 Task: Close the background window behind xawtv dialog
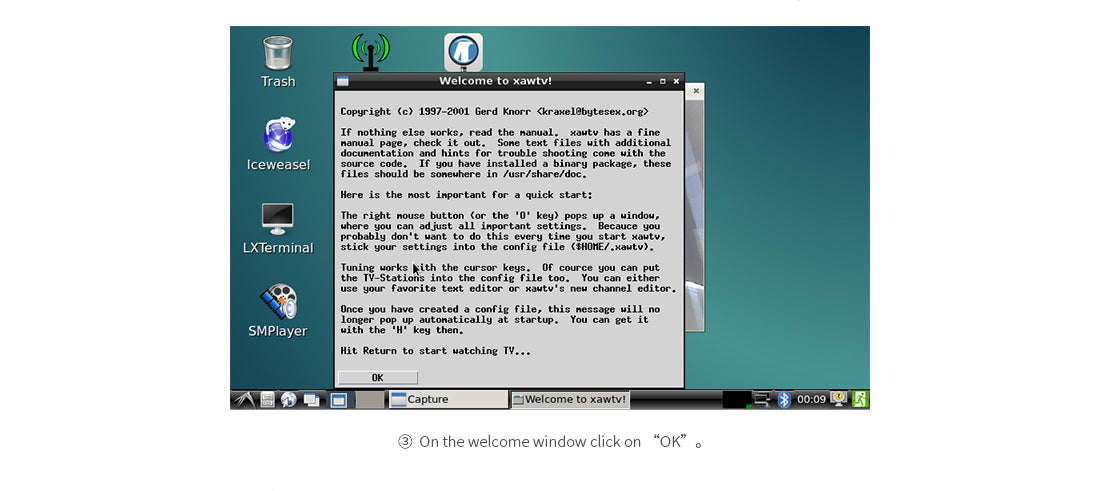pos(696,91)
